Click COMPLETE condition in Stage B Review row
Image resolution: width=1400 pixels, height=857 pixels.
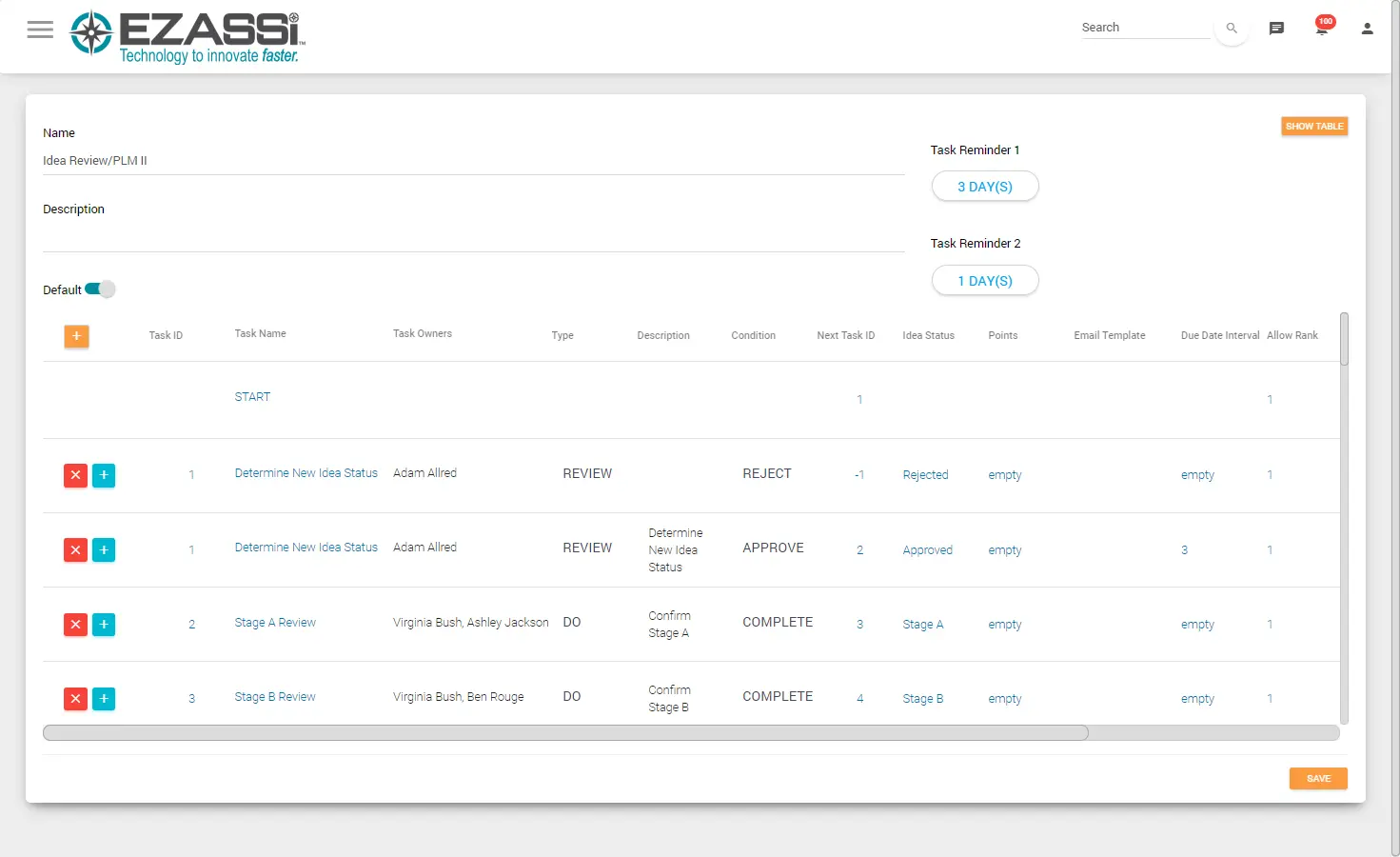(x=778, y=696)
